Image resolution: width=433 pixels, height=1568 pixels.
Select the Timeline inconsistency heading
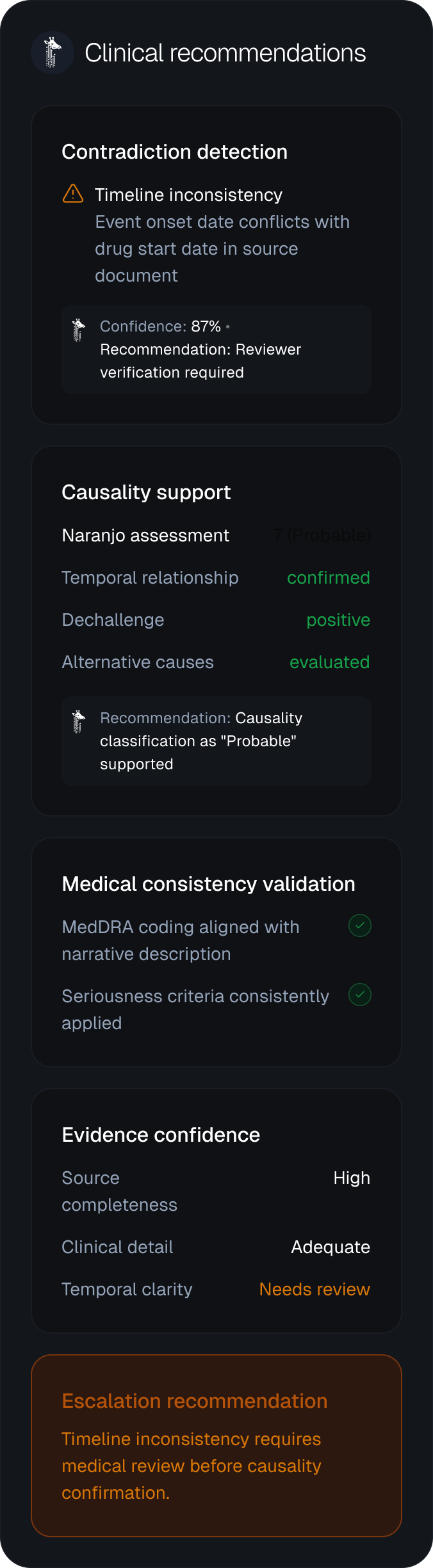coord(188,195)
